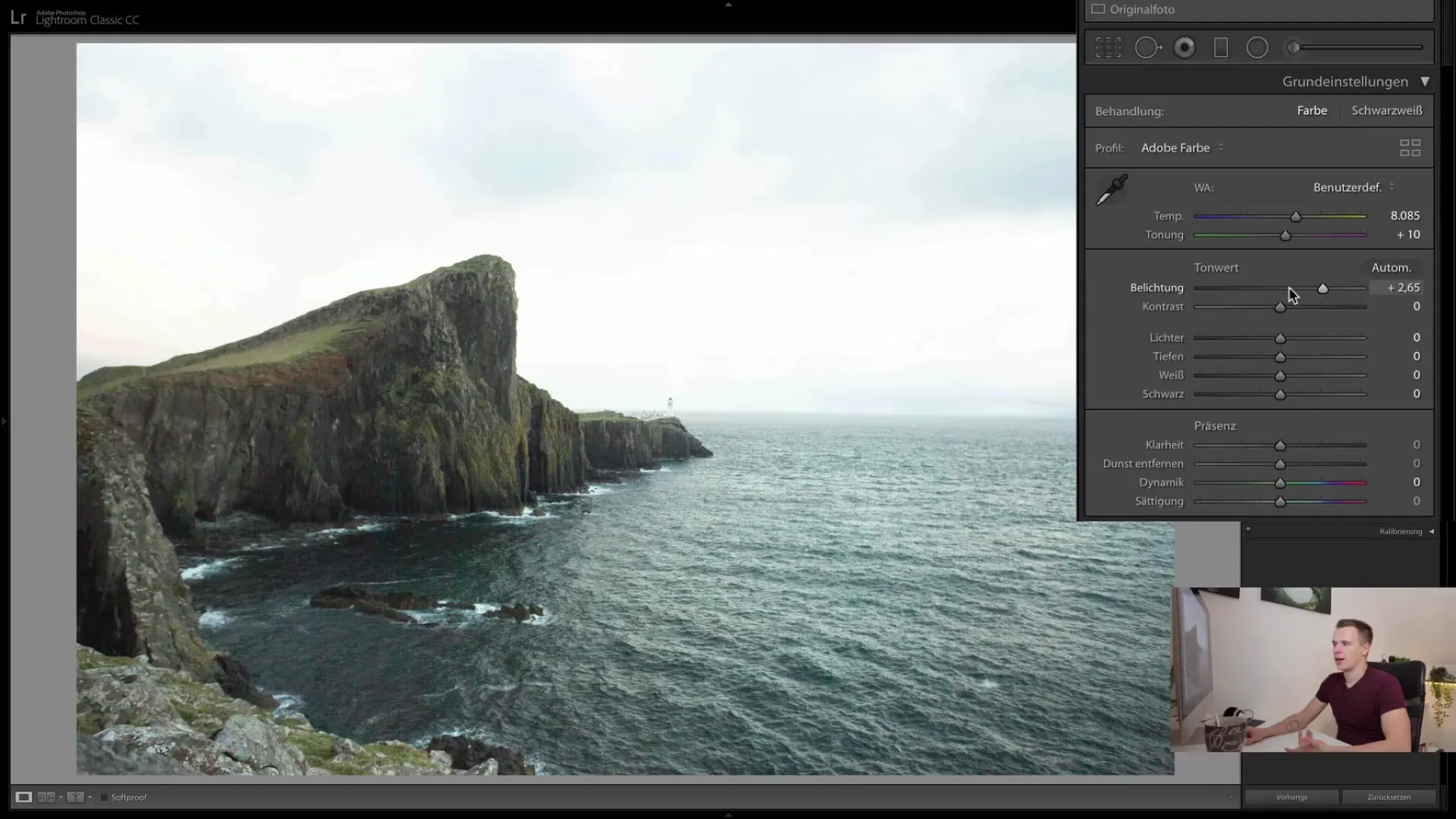Adjust the Dynamik slider handle
Screen dimensions: 1456x819
1280,483
